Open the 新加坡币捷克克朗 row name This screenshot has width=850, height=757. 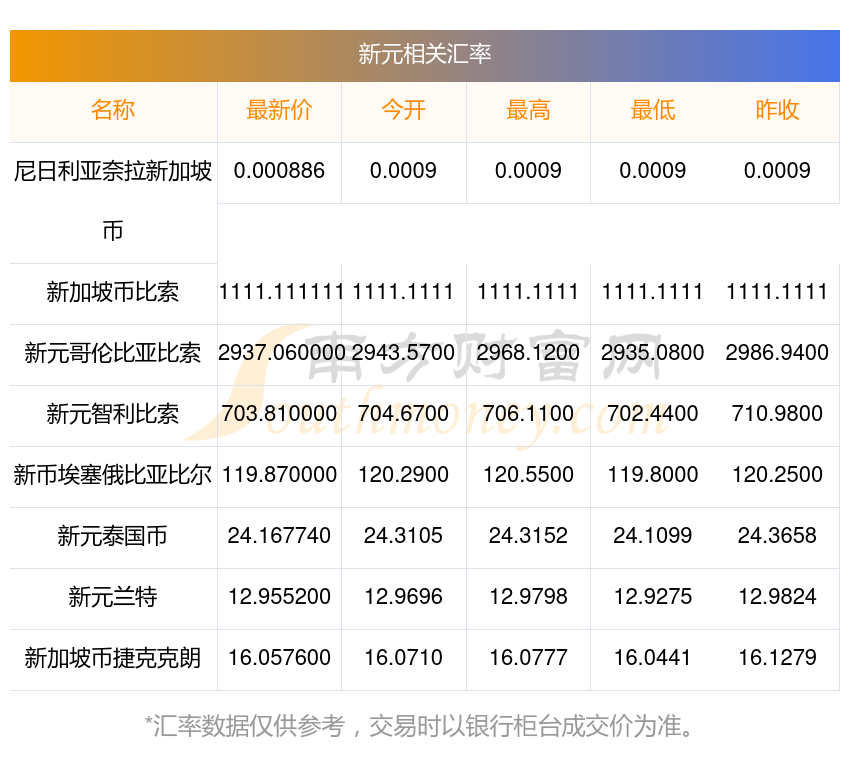click(113, 658)
